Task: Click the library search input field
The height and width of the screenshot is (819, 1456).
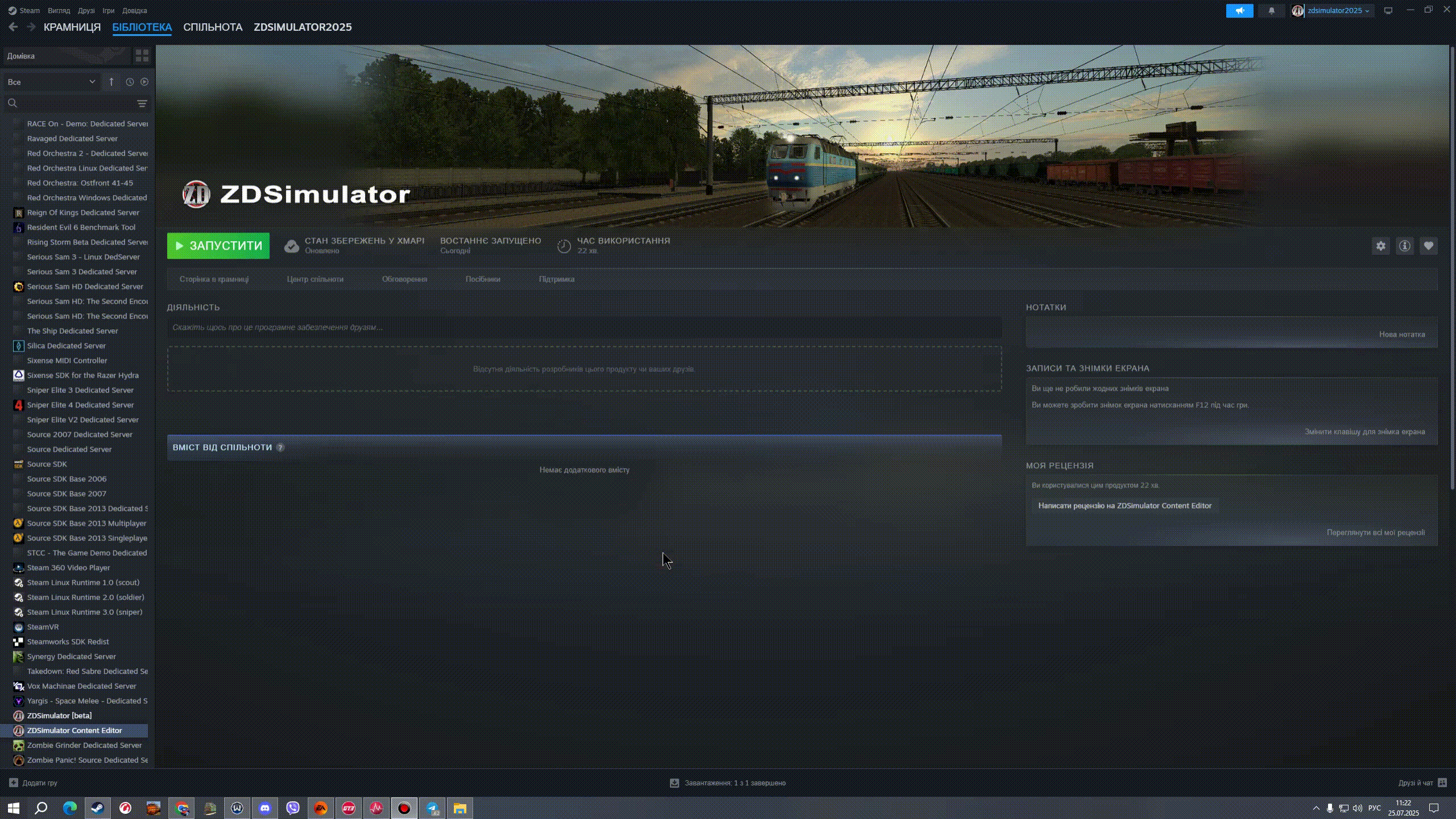Action: (x=74, y=104)
